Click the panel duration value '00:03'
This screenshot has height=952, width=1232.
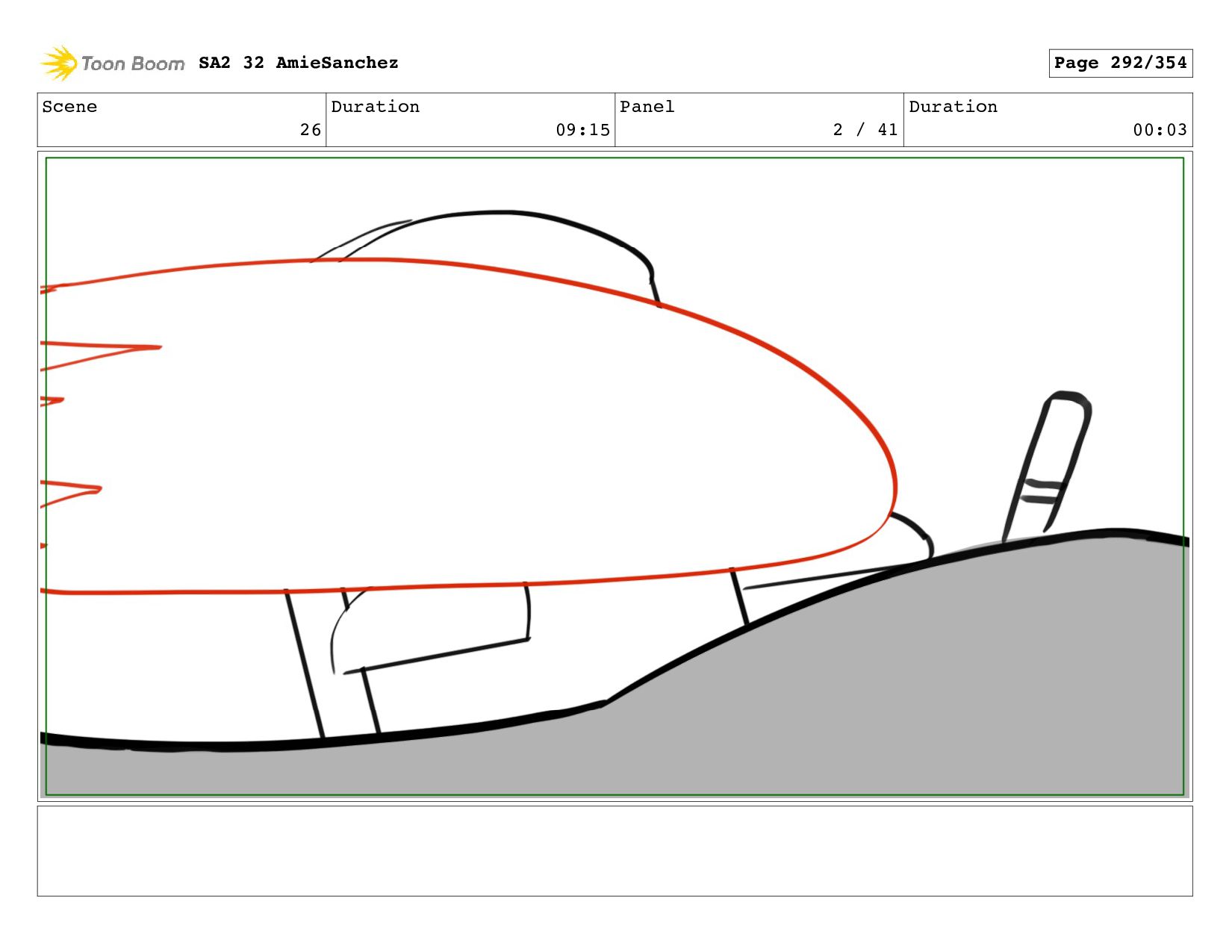(1160, 130)
